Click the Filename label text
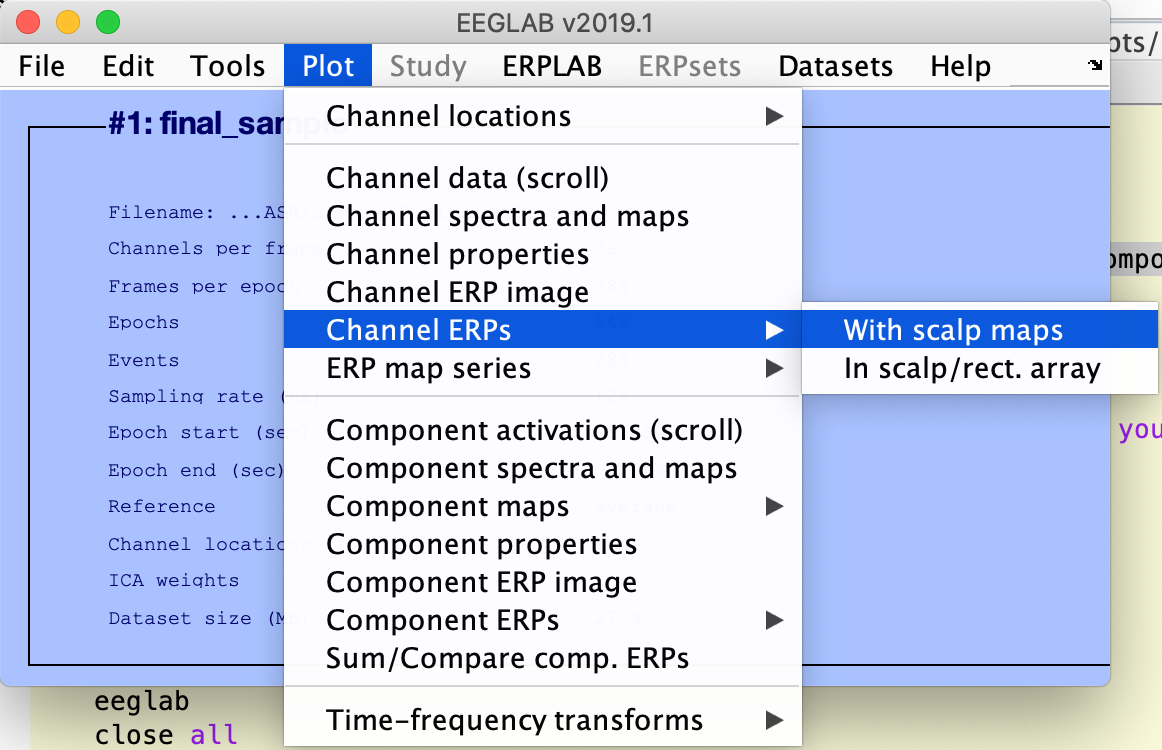This screenshot has width=1162, height=750. pyautogui.click(x=162, y=213)
